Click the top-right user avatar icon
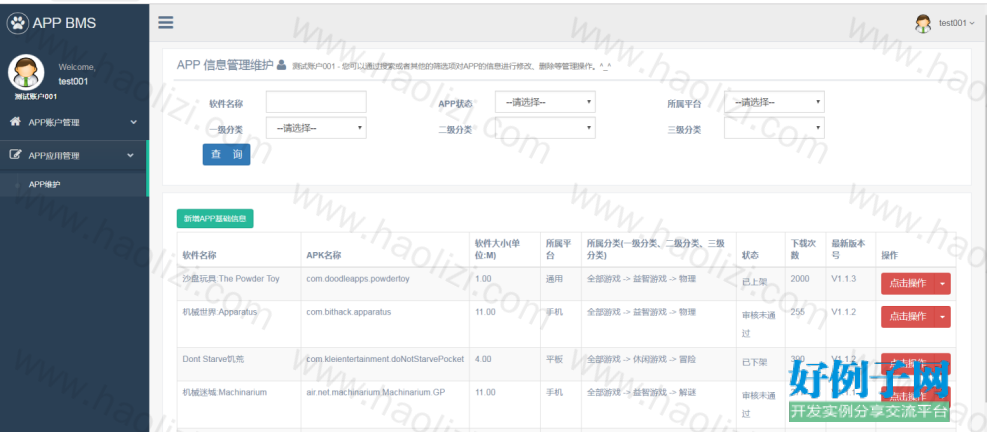Screen dimensions: 987x432 pos(923,23)
